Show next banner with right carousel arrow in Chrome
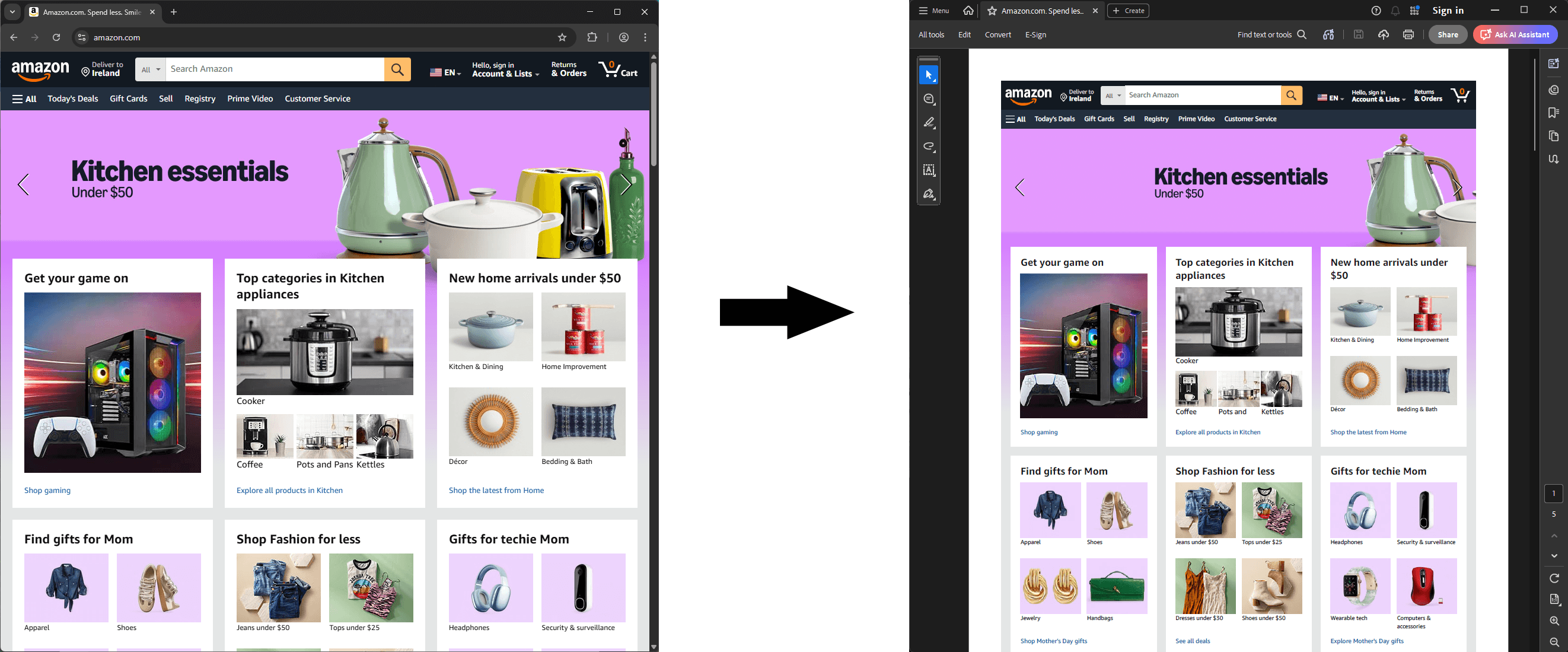 626,185
